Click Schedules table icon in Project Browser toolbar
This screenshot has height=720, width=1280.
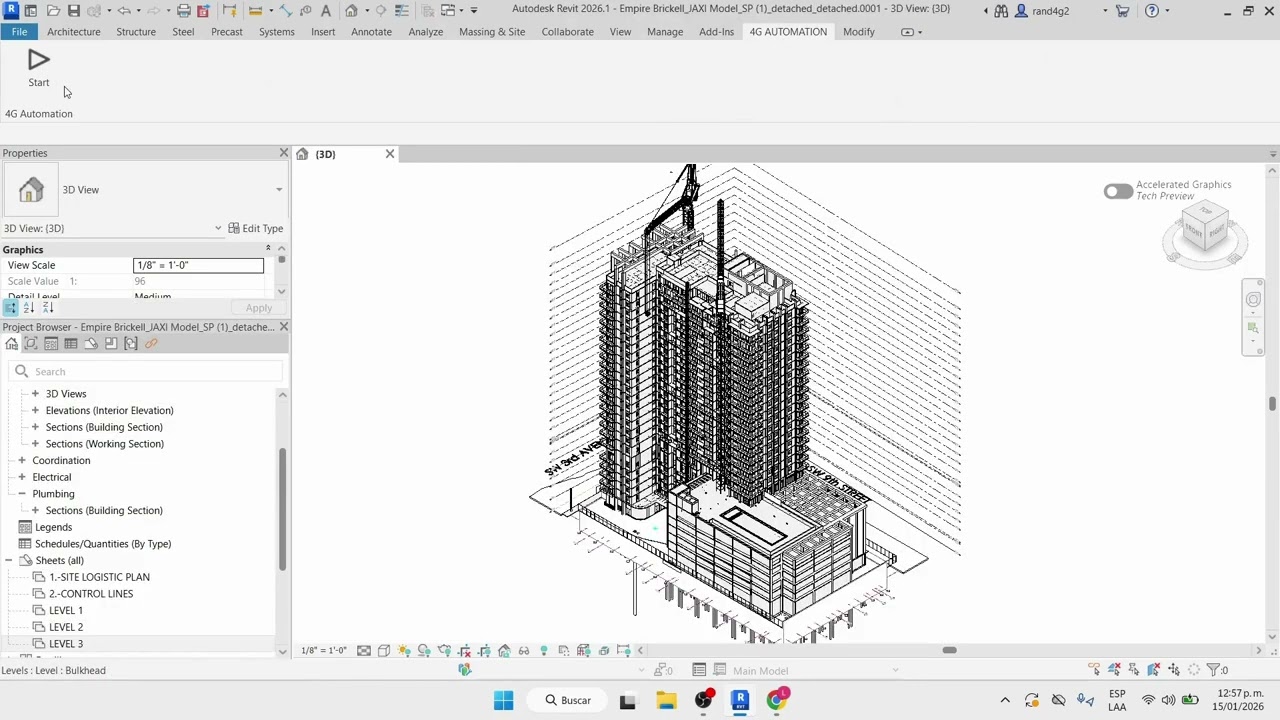coord(71,343)
